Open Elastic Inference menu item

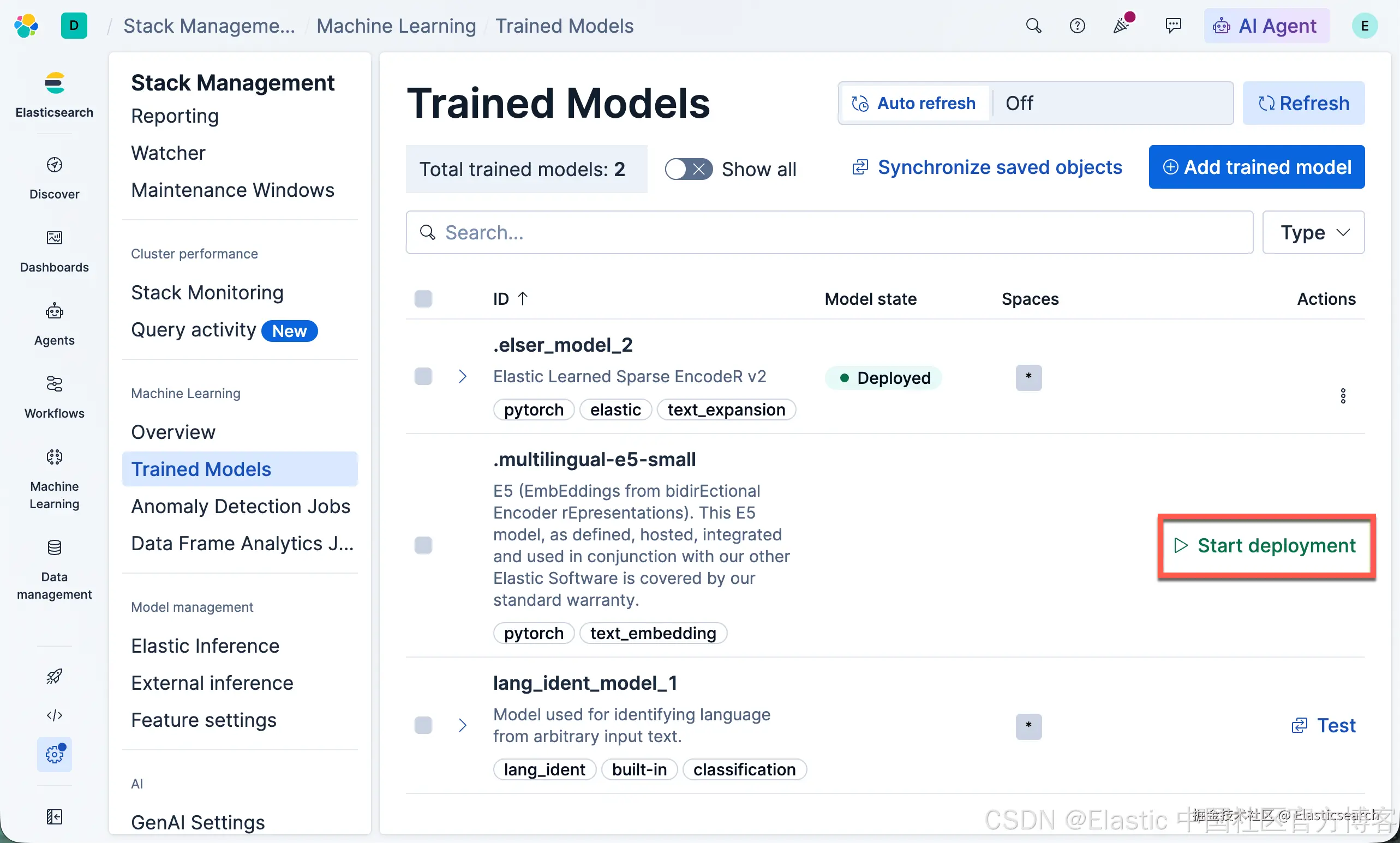[x=205, y=646]
